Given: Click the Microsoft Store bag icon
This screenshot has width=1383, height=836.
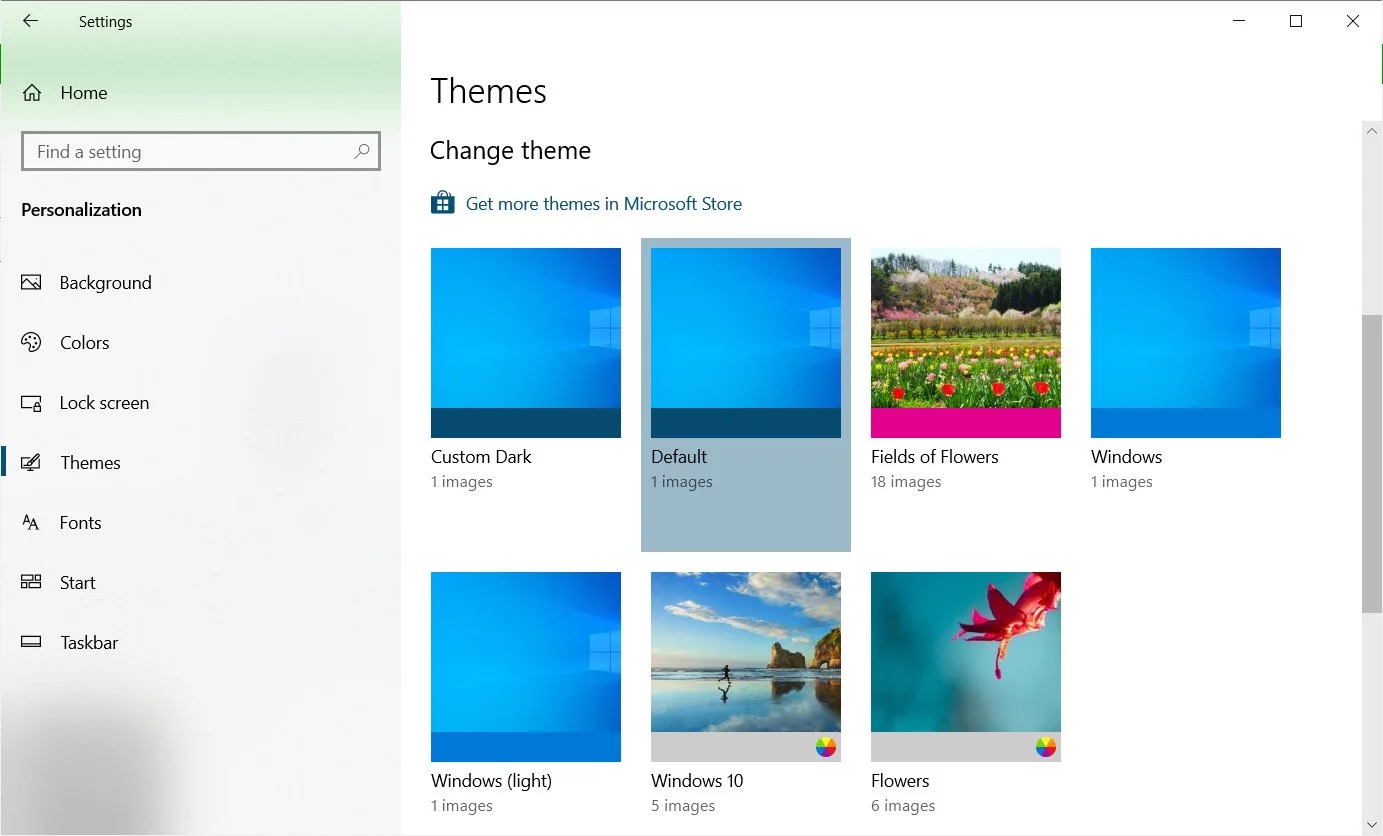Looking at the screenshot, I should tap(442, 203).
